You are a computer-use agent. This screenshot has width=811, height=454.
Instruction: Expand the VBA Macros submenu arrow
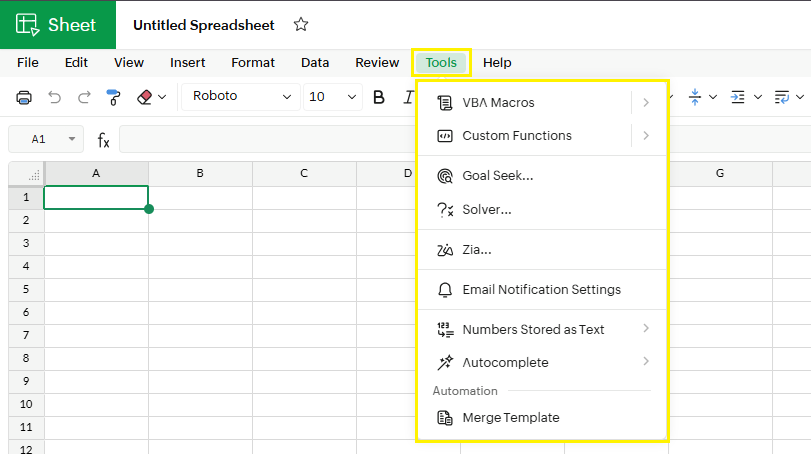(x=646, y=102)
